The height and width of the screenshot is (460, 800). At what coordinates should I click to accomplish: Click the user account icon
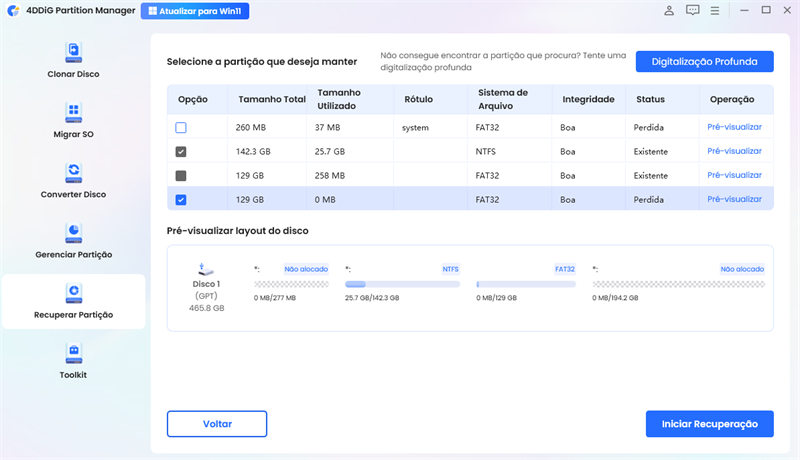668,11
